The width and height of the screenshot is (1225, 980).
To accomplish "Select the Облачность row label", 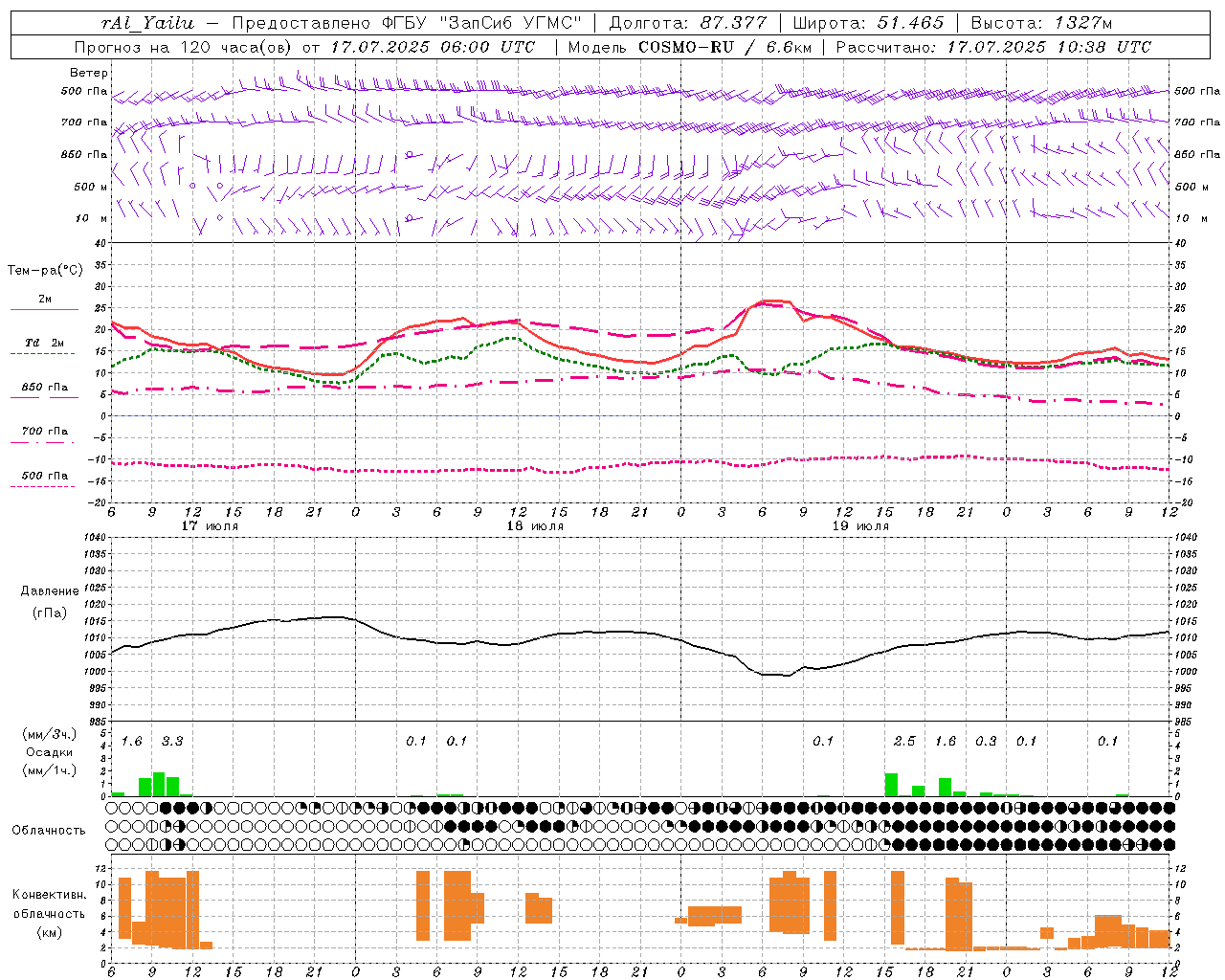I will click(49, 830).
